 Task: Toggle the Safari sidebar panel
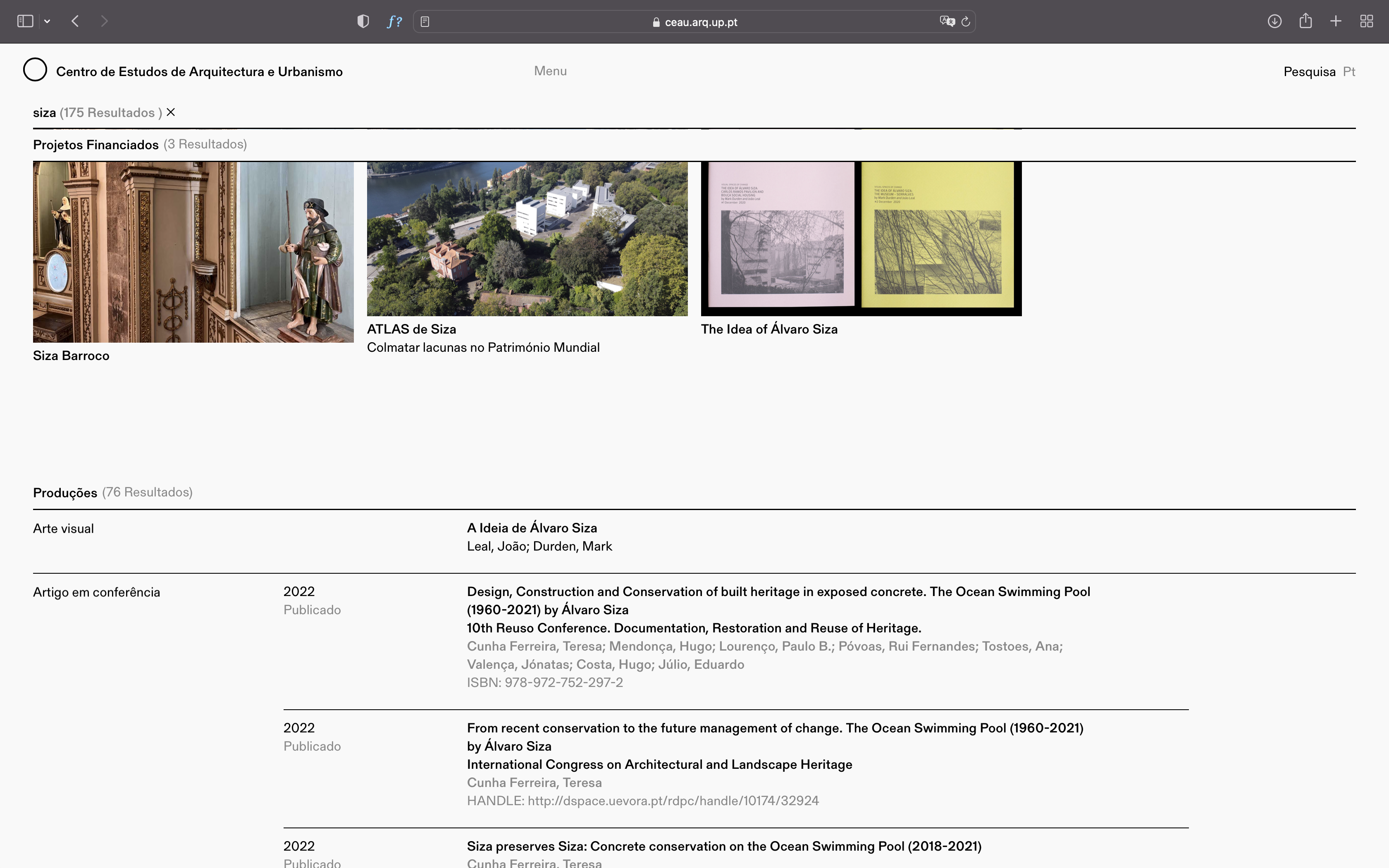coord(25,21)
